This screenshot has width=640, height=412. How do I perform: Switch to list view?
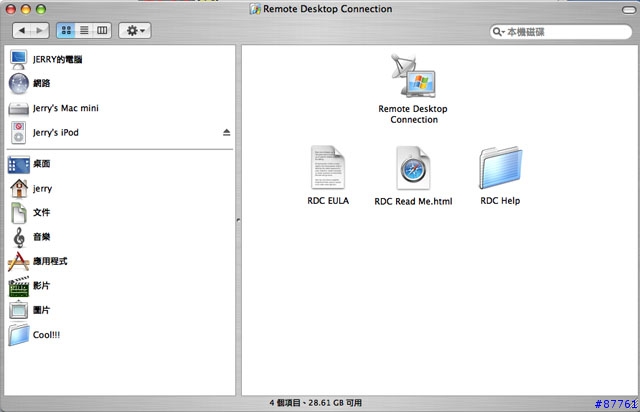click(x=84, y=30)
